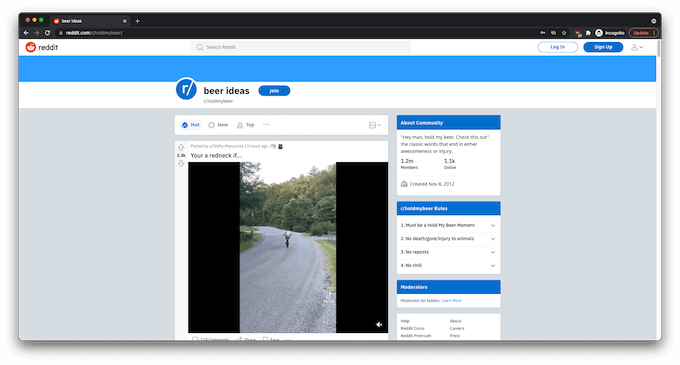Join the beer ideas community
The height and width of the screenshot is (365, 680).
(x=274, y=91)
